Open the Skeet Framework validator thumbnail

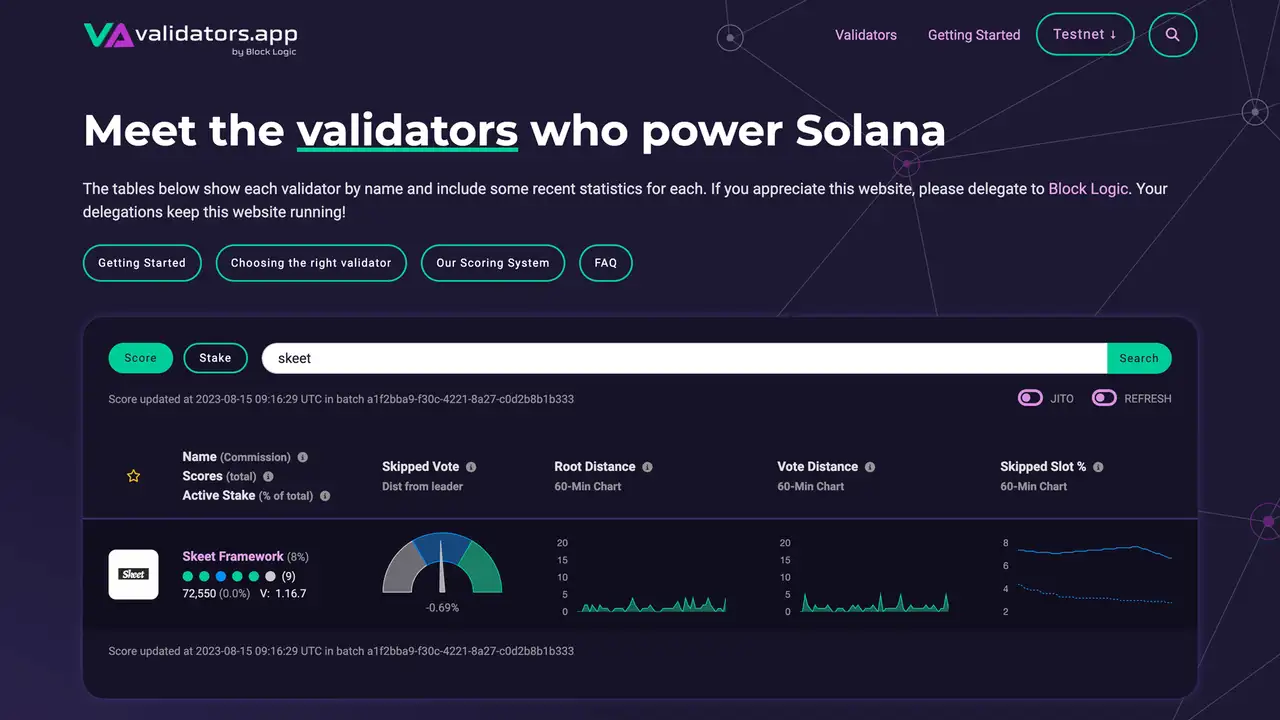click(x=133, y=575)
